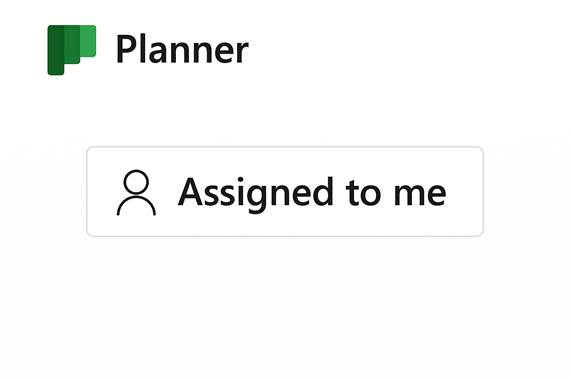
Task: Click the word Assigned in the button
Action: point(256,195)
